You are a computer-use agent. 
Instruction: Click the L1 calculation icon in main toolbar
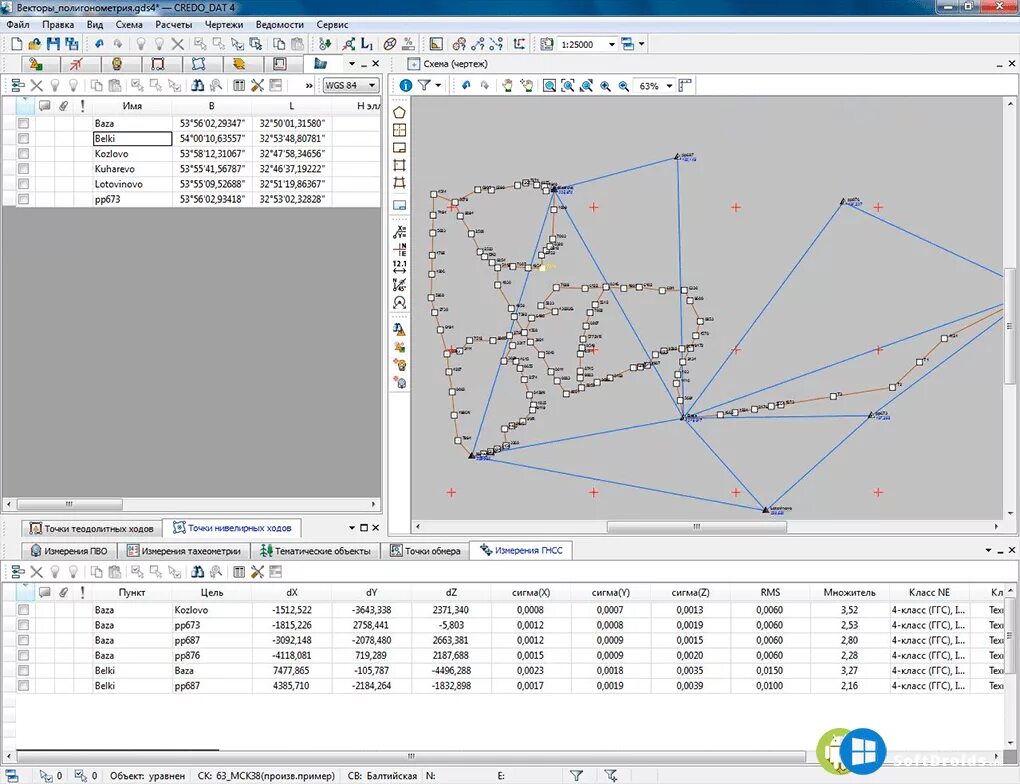pos(367,44)
